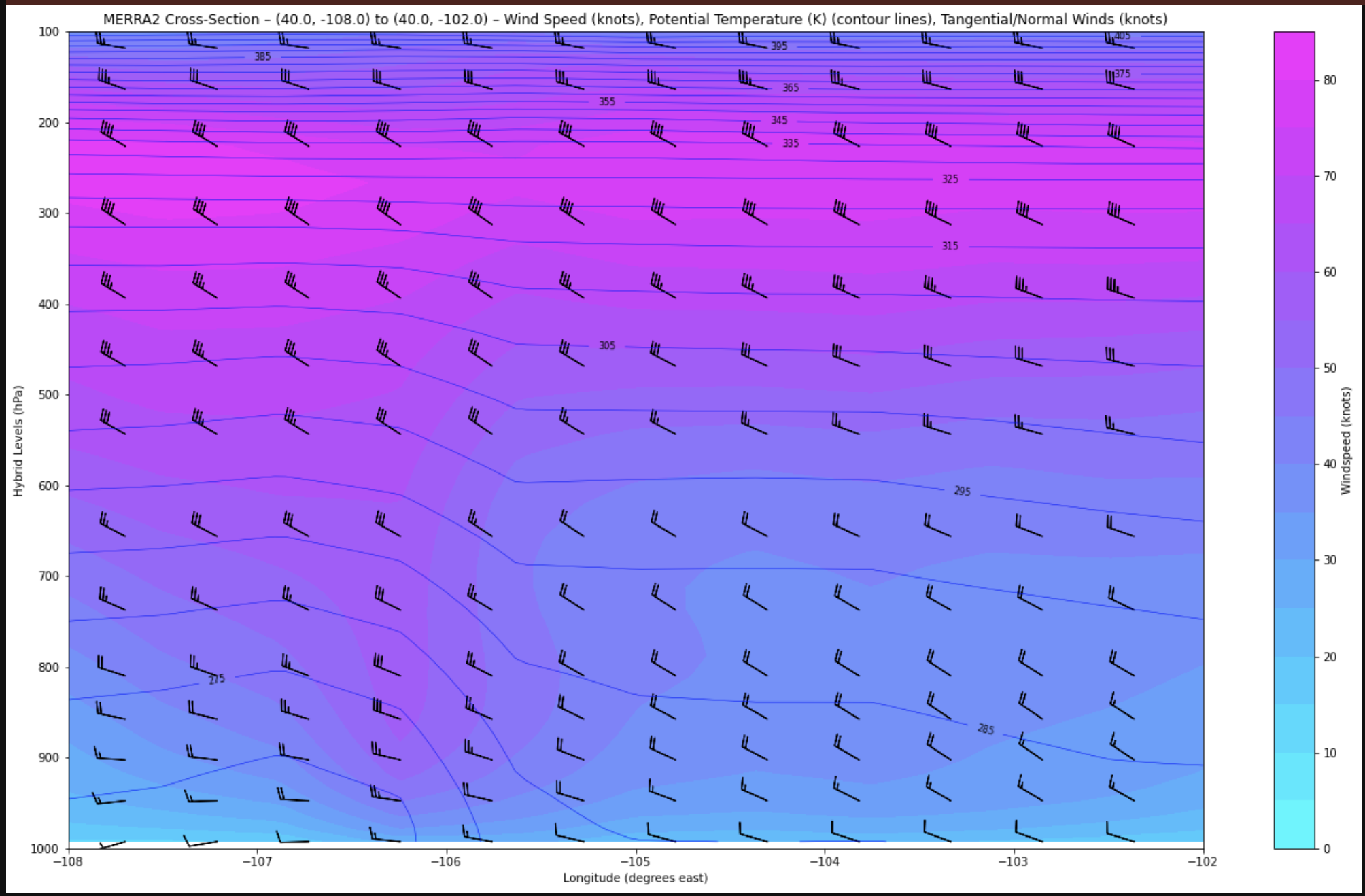Click the 375 contour label
This screenshot has width=1365, height=896.
1122,73
